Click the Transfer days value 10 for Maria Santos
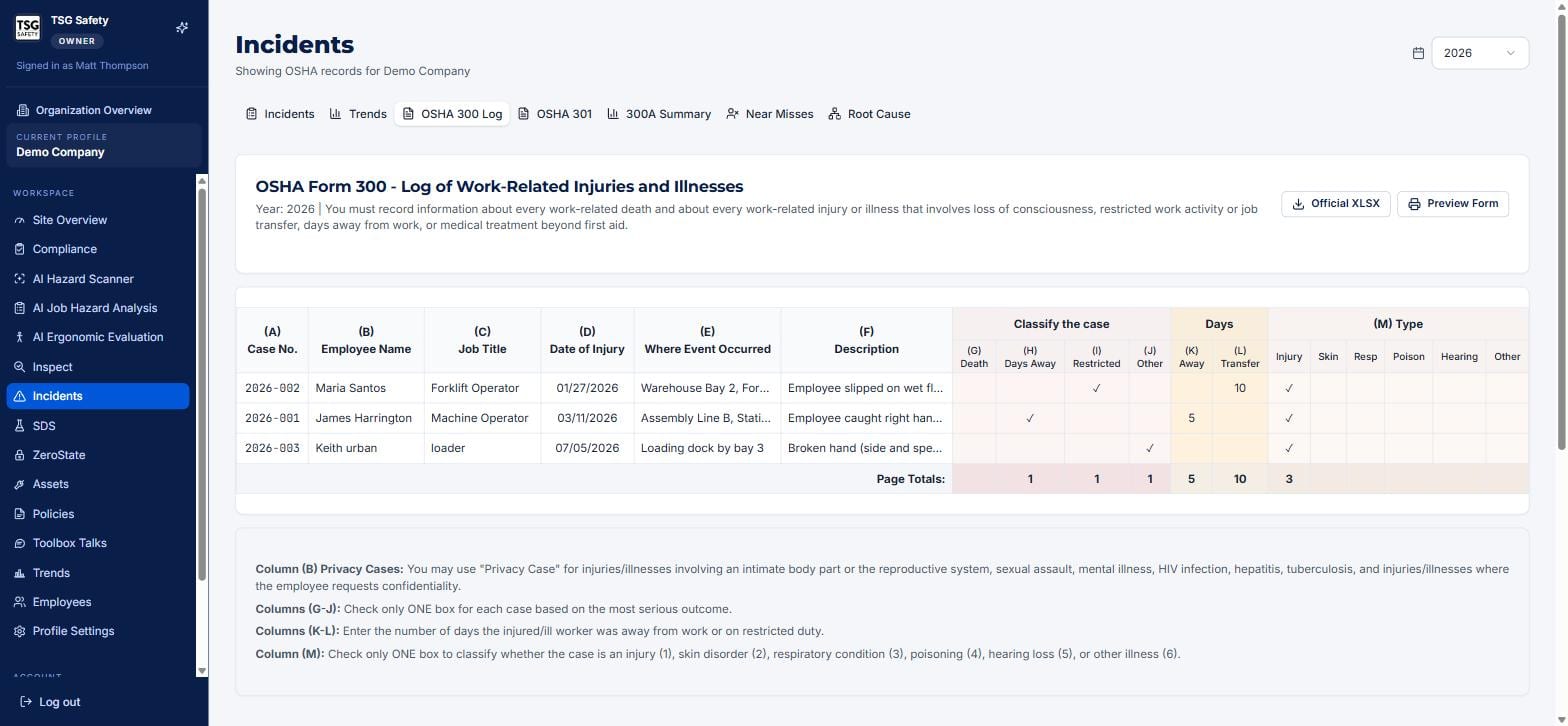The width and height of the screenshot is (1568, 726). [1240, 388]
